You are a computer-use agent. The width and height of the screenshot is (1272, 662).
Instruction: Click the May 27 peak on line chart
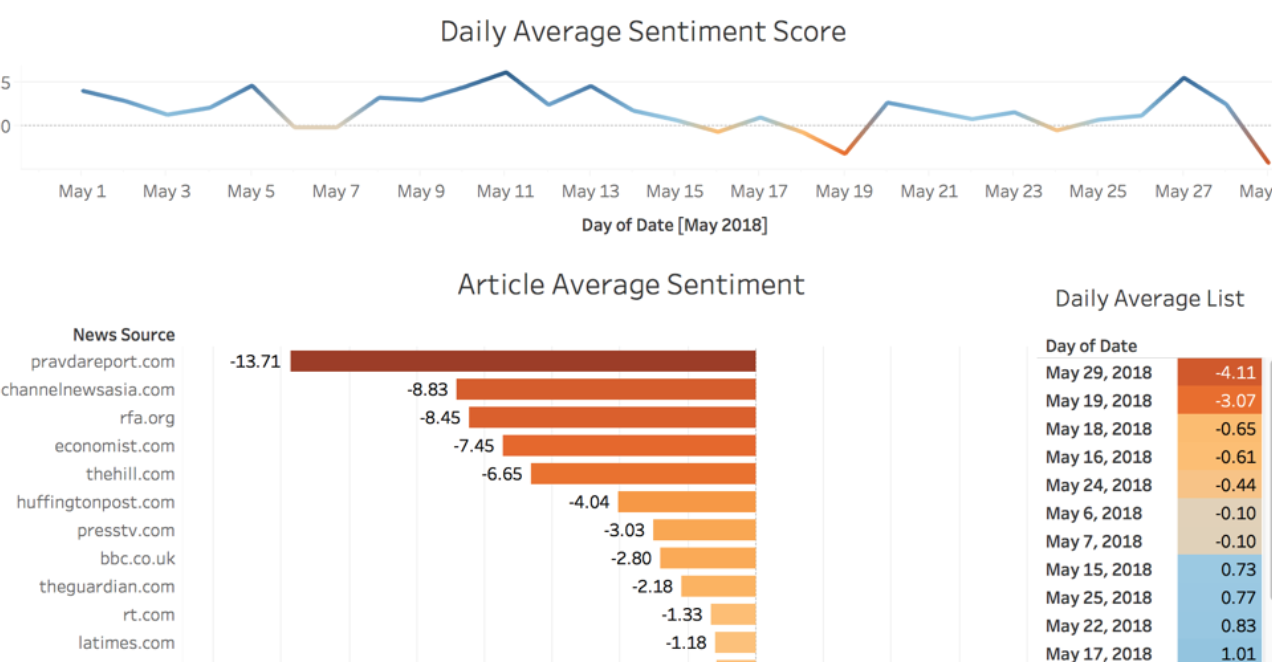(1184, 77)
